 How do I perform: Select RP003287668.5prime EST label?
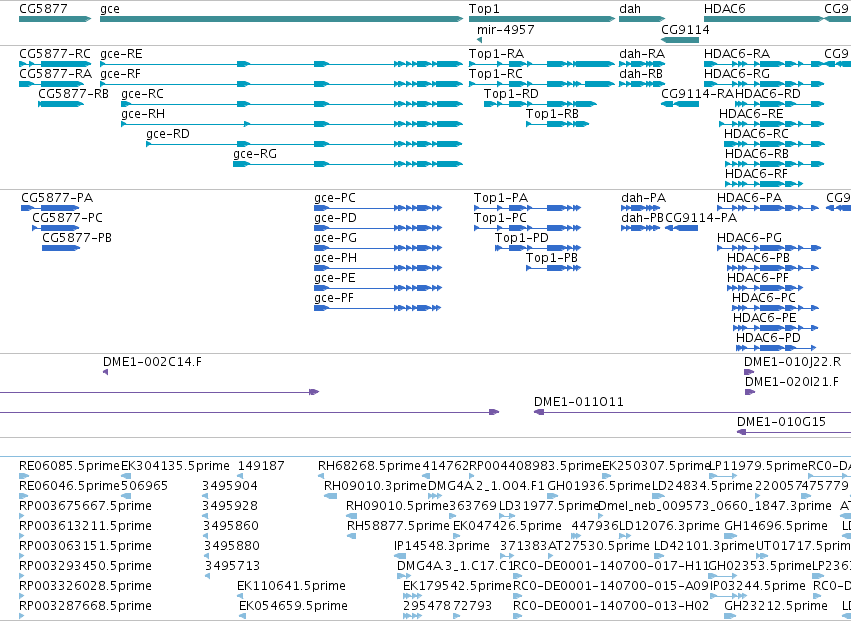pos(85,606)
